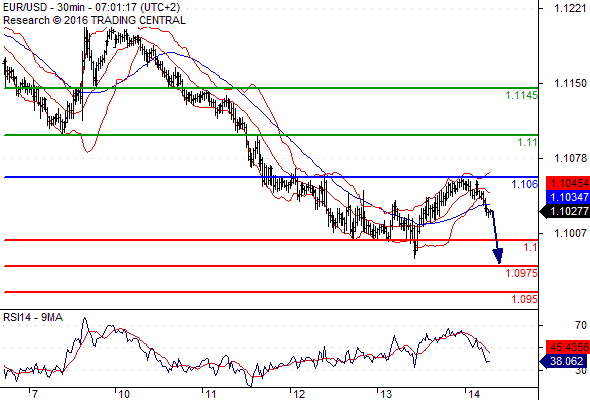Click the red 1.10454 price tag

[x=568, y=183]
